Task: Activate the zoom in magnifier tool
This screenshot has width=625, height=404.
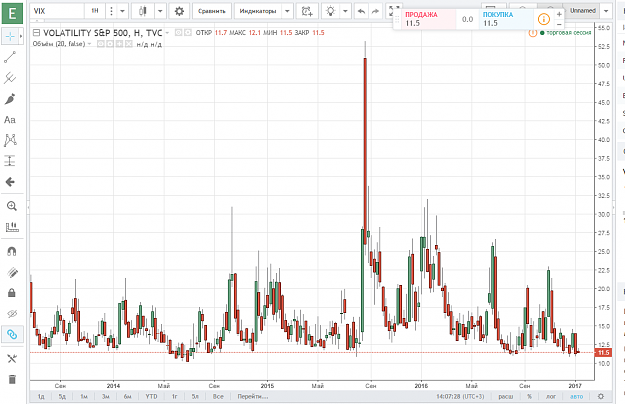Action: (12, 206)
